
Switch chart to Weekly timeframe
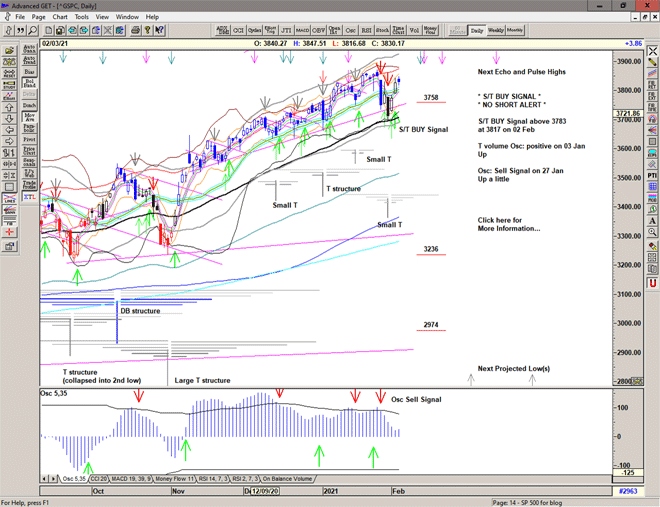coord(497,31)
